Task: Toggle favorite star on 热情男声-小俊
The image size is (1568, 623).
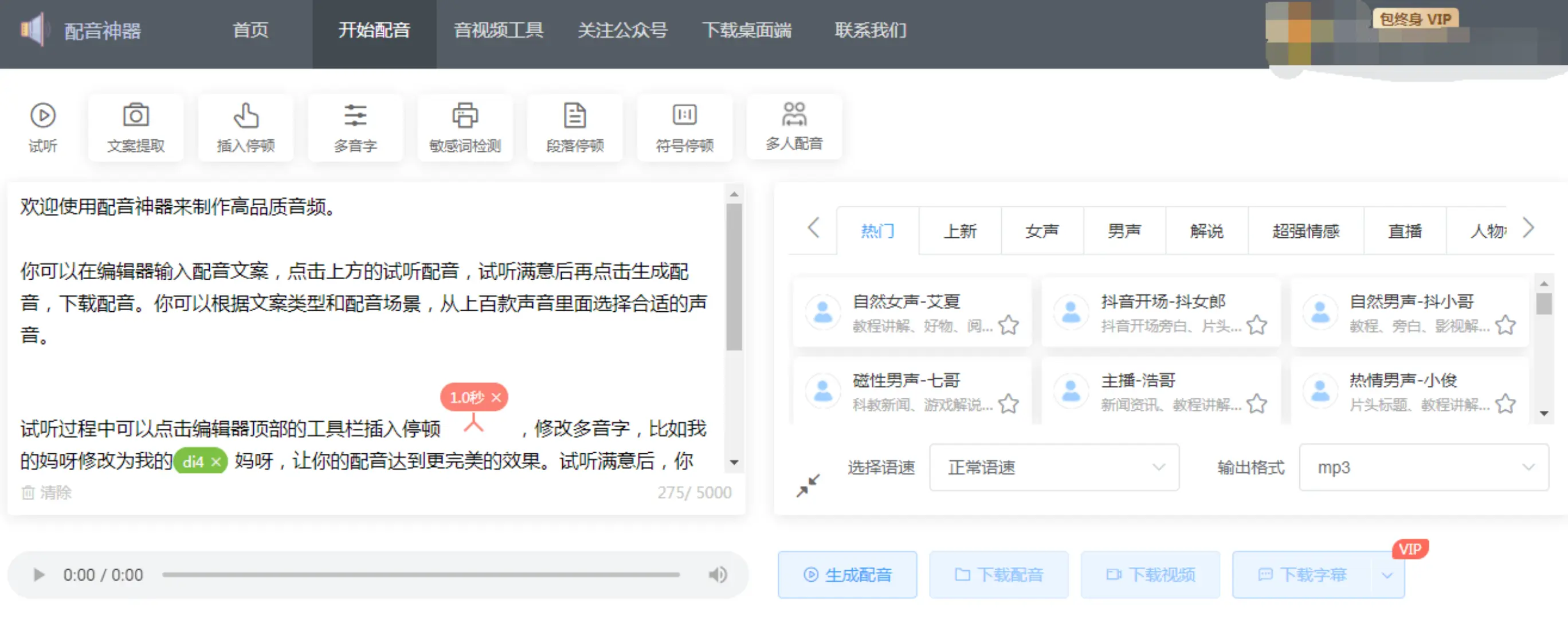Action: (x=1506, y=403)
